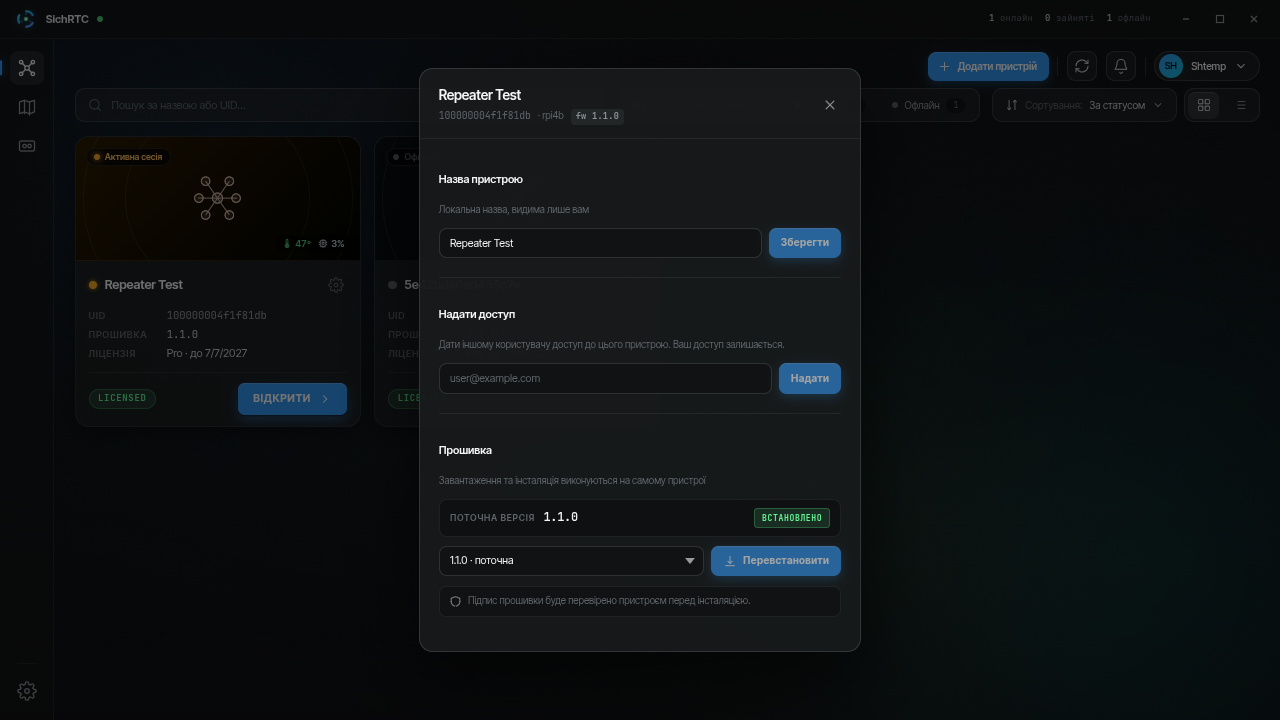Click the Надати access button
The width and height of the screenshot is (1280, 720).
tap(810, 379)
